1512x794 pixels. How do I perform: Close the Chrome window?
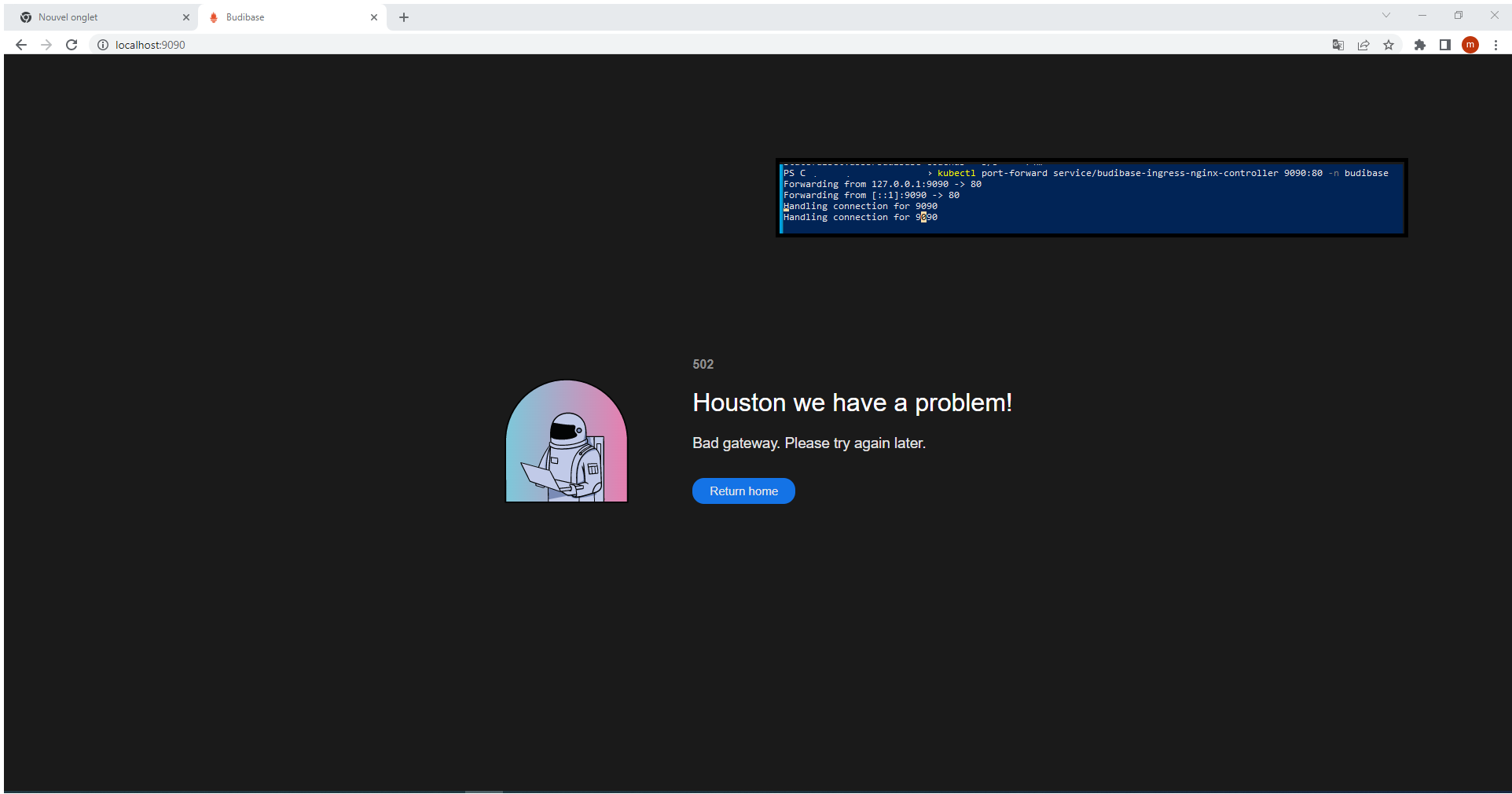click(x=1495, y=15)
